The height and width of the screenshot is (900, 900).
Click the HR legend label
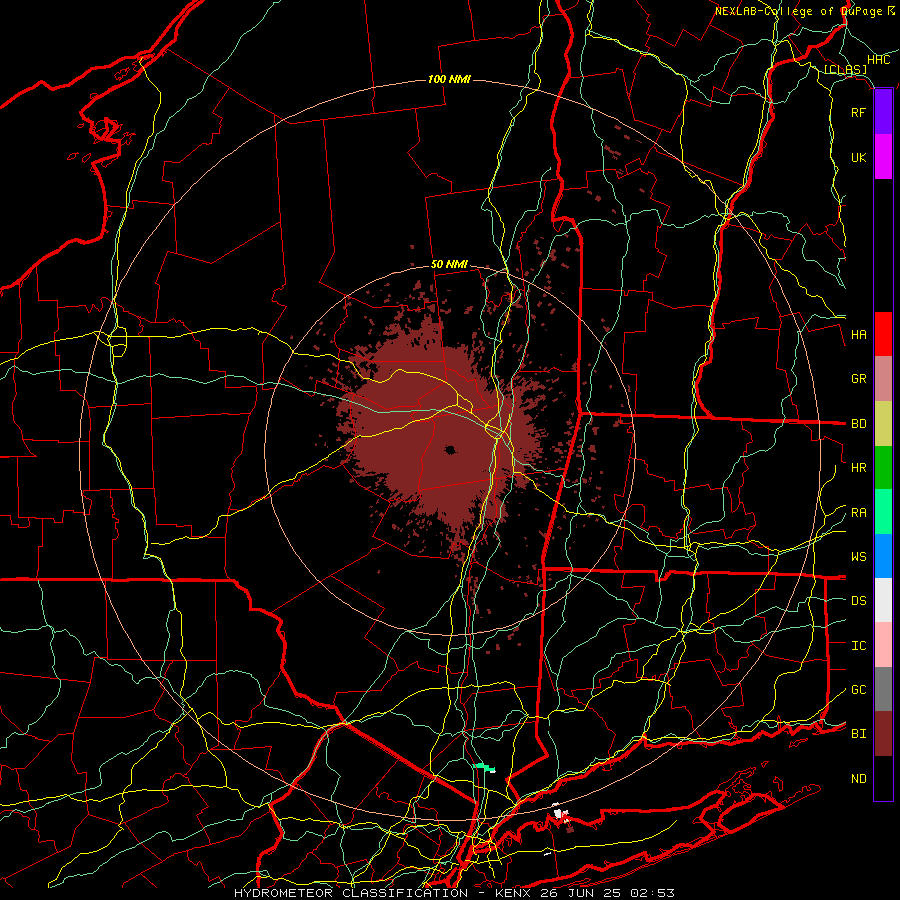[x=858, y=468]
